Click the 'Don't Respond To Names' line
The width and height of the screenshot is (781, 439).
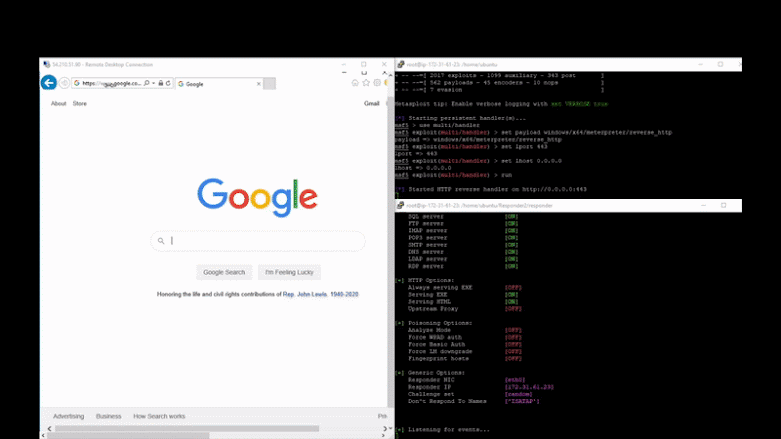pos(474,401)
